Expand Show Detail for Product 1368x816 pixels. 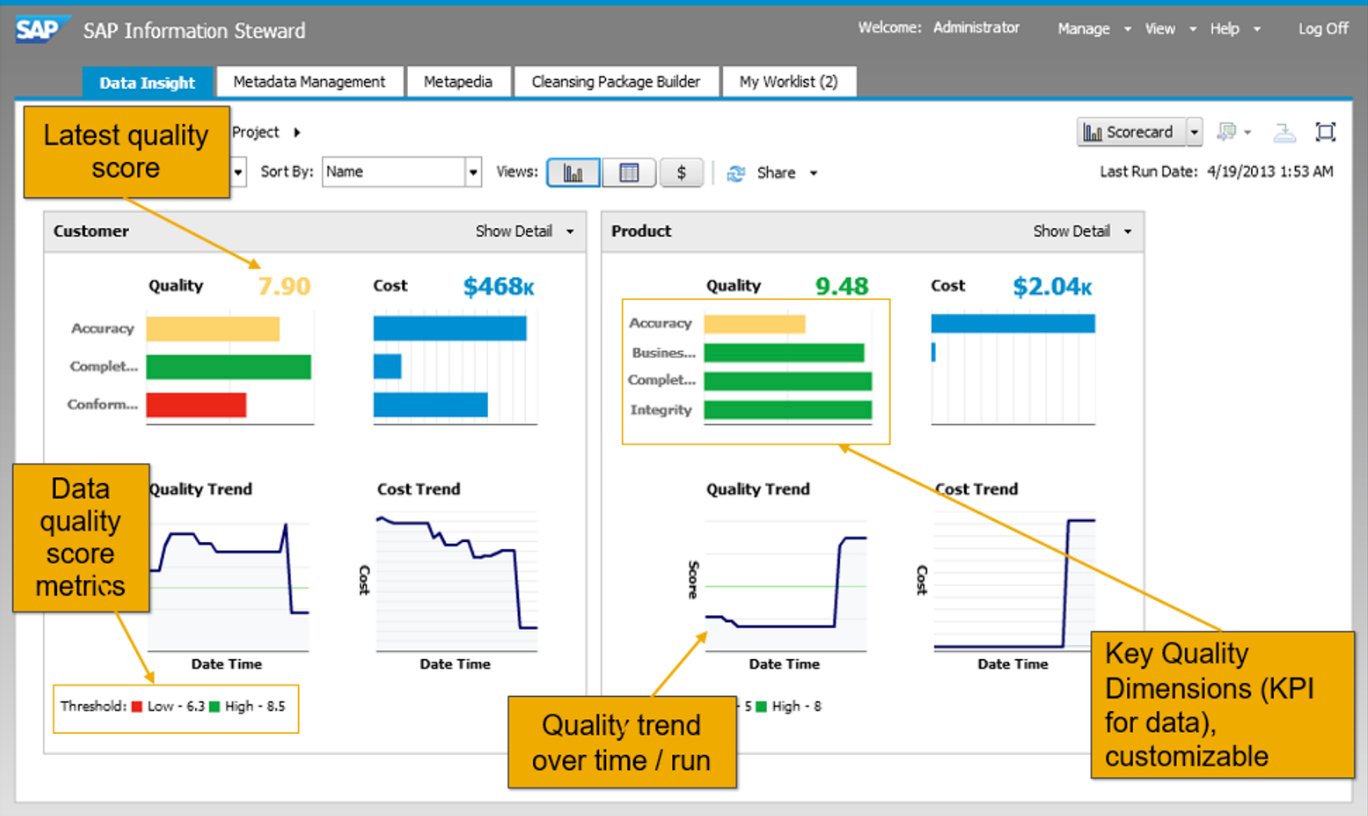pos(1083,231)
